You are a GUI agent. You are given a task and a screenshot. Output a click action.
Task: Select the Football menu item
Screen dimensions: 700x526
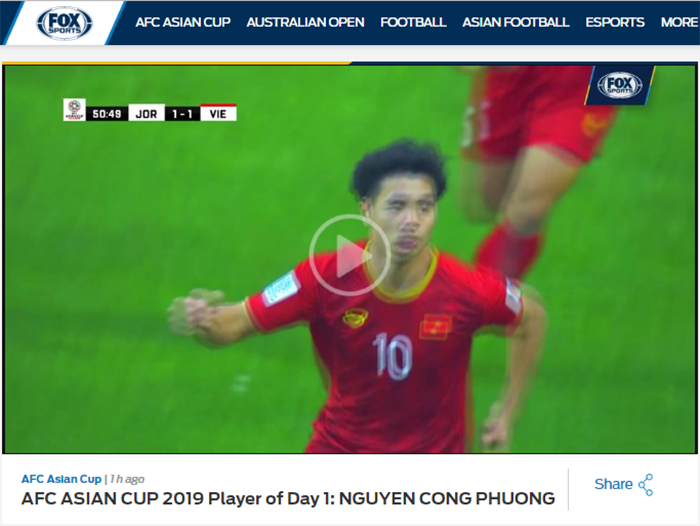pyautogui.click(x=413, y=22)
